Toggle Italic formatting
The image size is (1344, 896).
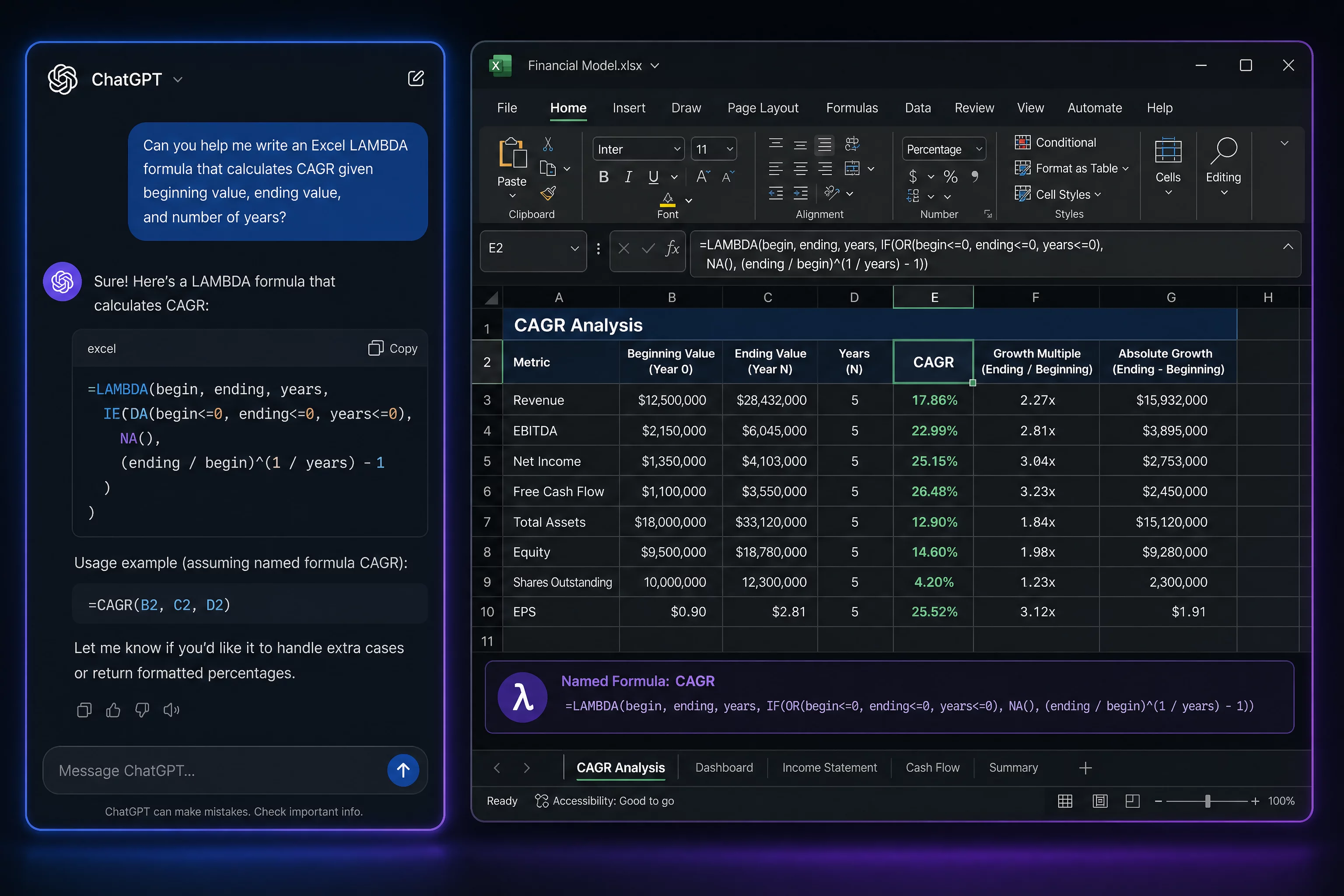pyautogui.click(x=629, y=177)
